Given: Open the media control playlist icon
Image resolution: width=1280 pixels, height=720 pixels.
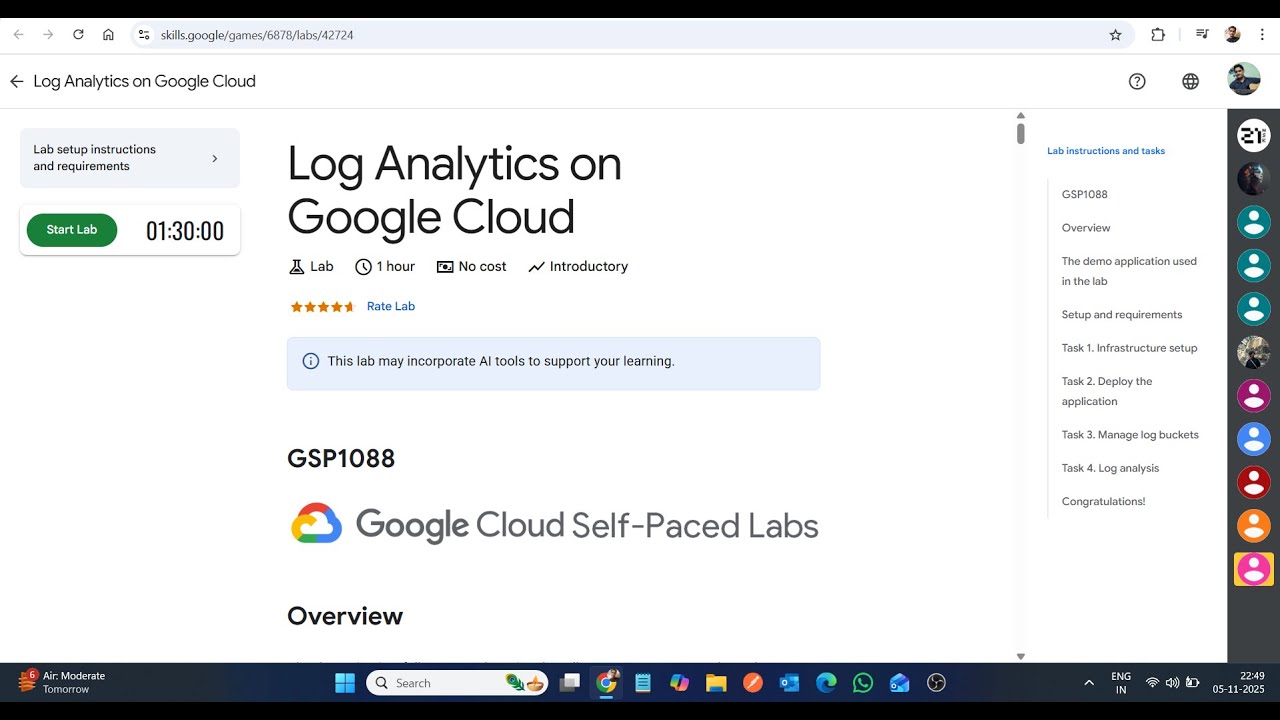Looking at the screenshot, I should click(1202, 35).
